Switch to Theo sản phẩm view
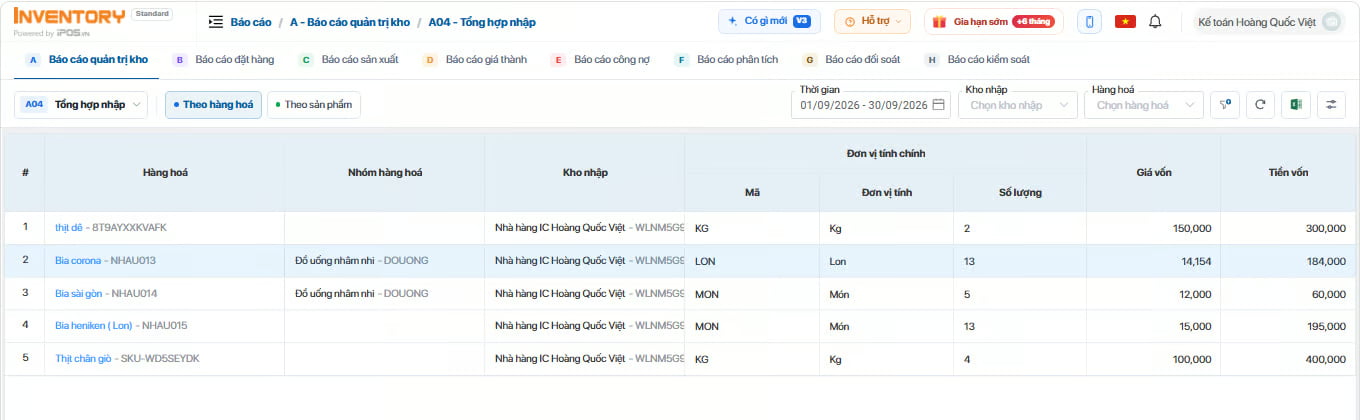This screenshot has width=1360, height=420. pos(314,104)
